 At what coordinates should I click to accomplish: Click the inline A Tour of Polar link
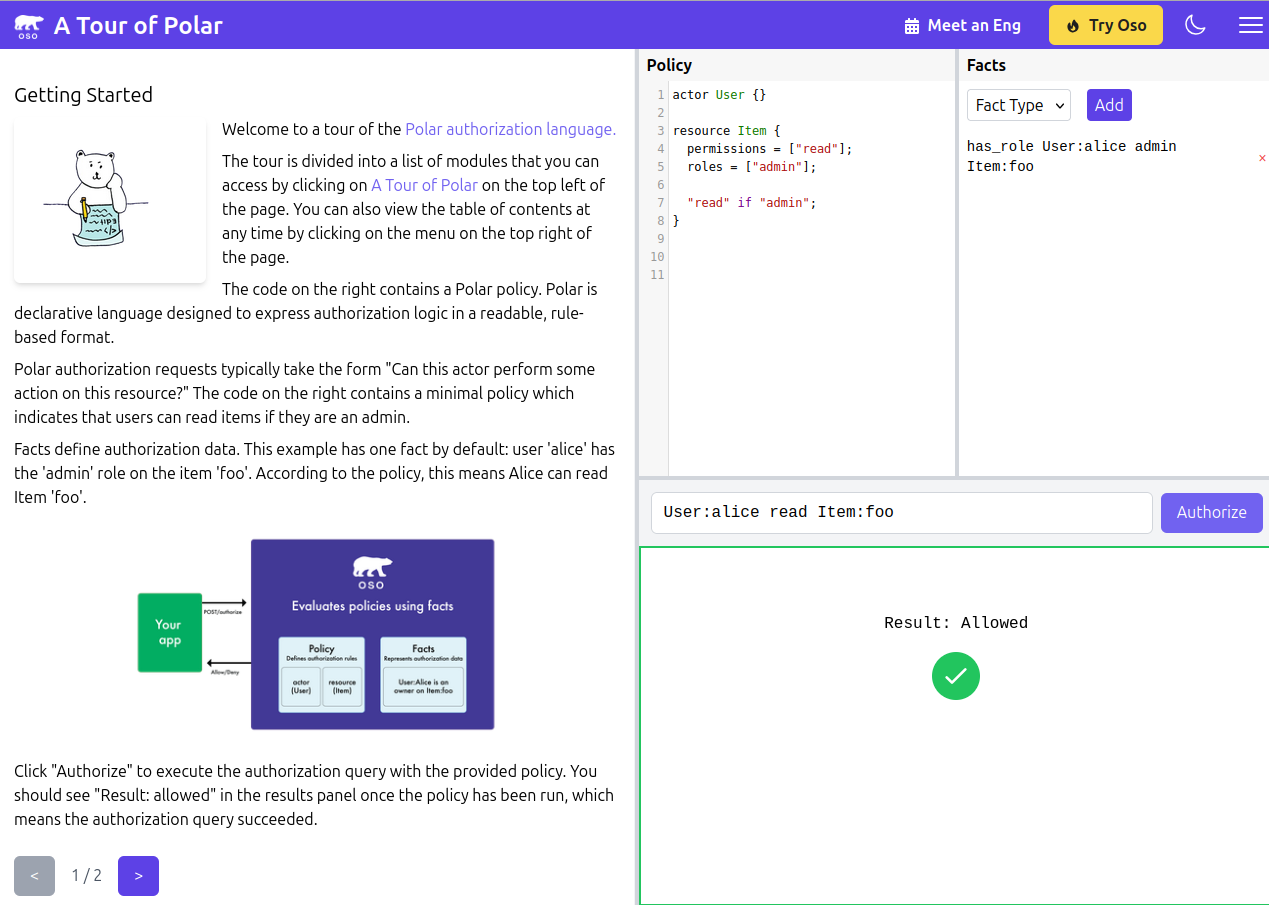[x=424, y=185]
